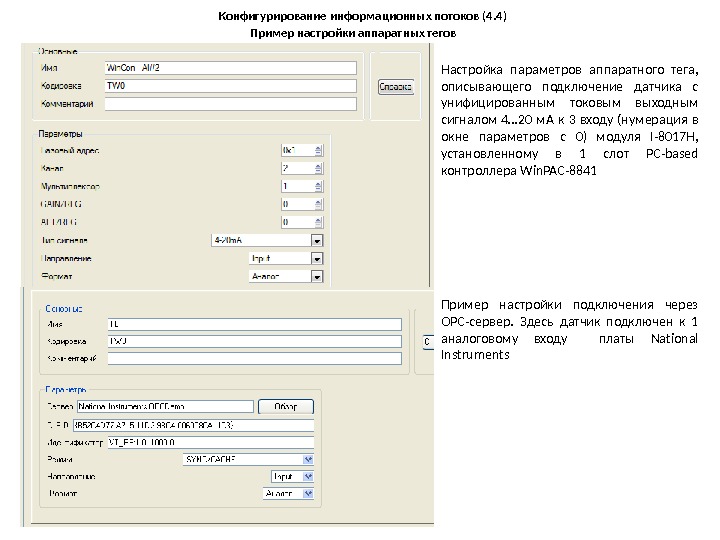Click the Канал spinner with value 2
720x540 pixels.
coord(302,169)
